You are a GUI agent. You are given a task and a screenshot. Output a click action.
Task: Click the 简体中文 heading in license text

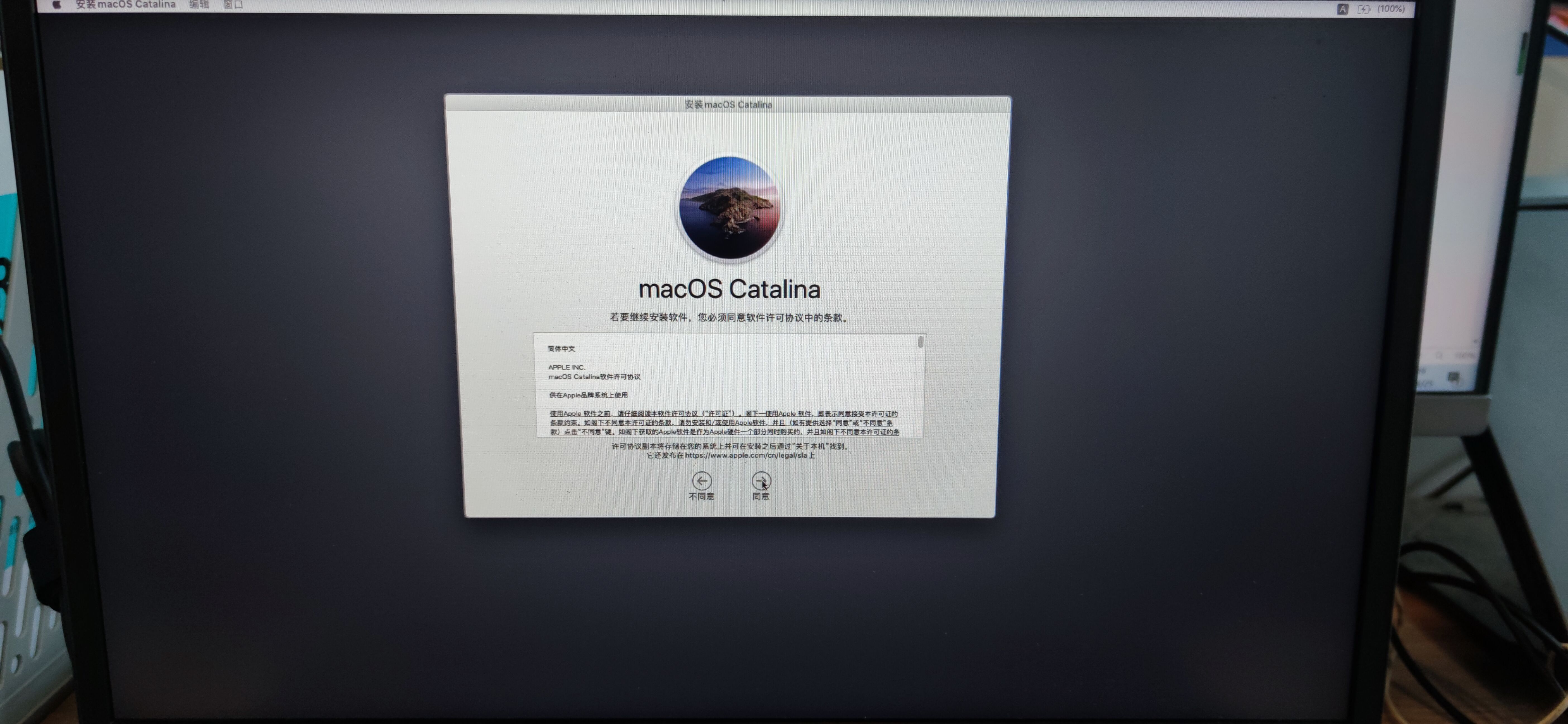click(561, 348)
